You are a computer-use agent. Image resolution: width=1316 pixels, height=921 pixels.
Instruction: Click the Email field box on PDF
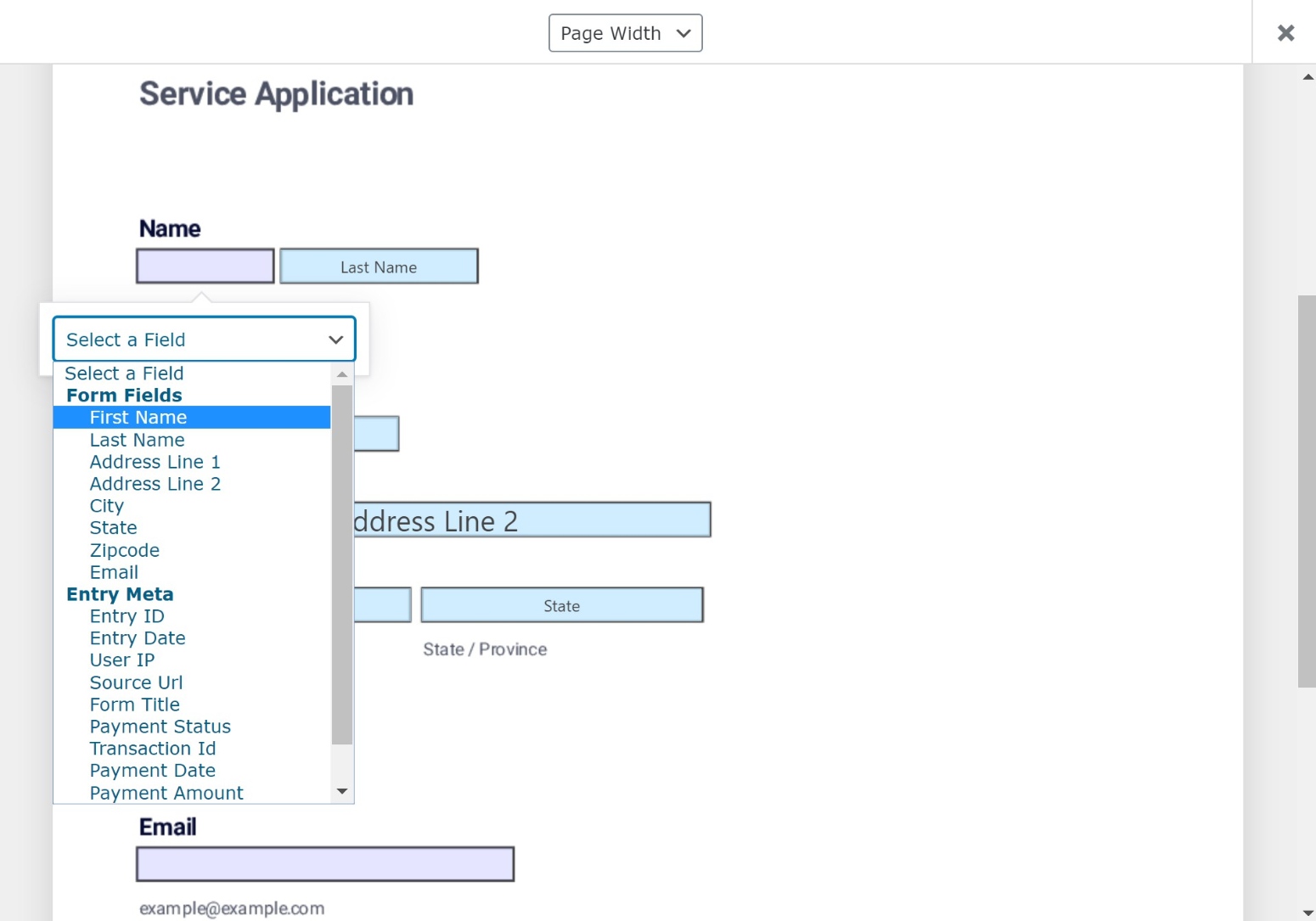325,864
